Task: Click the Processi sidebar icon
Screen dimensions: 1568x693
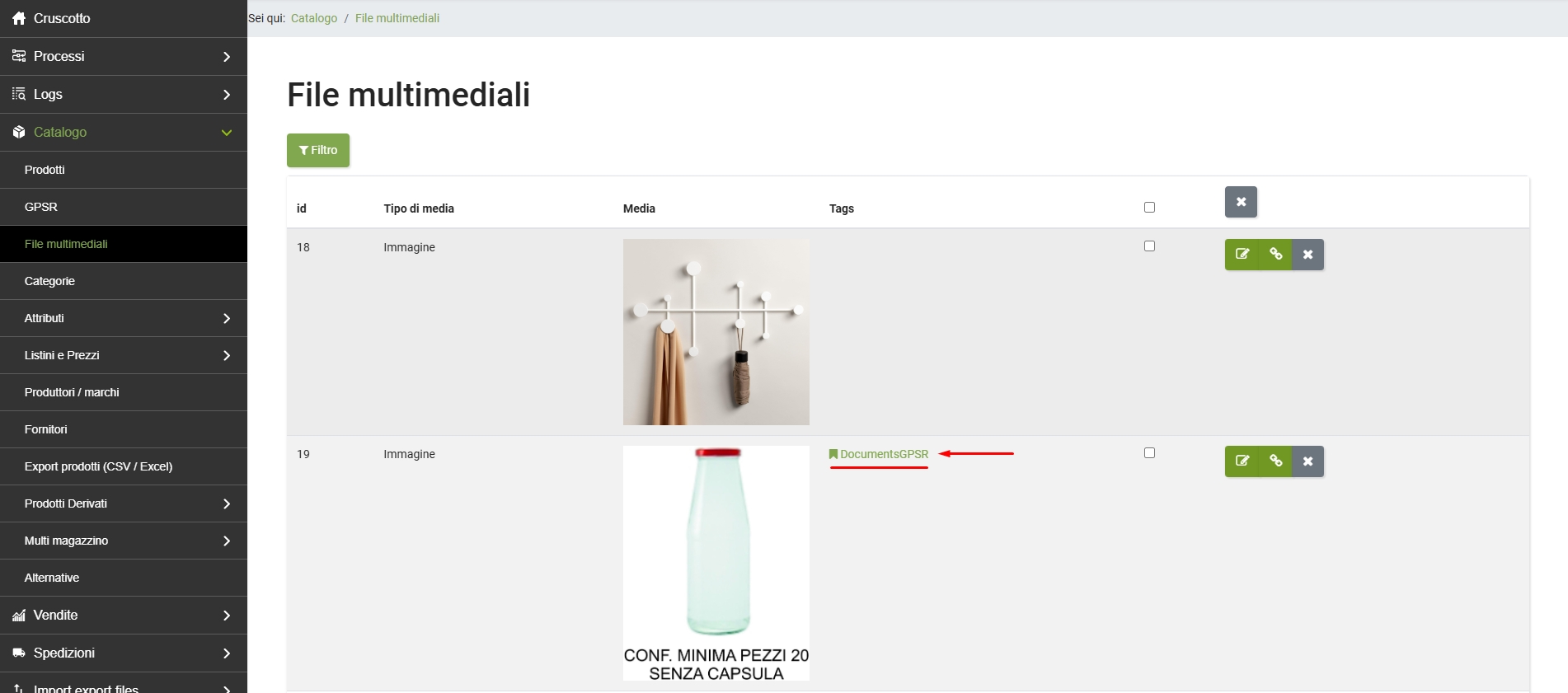Action: pyautogui.click(x=19, y=56)
